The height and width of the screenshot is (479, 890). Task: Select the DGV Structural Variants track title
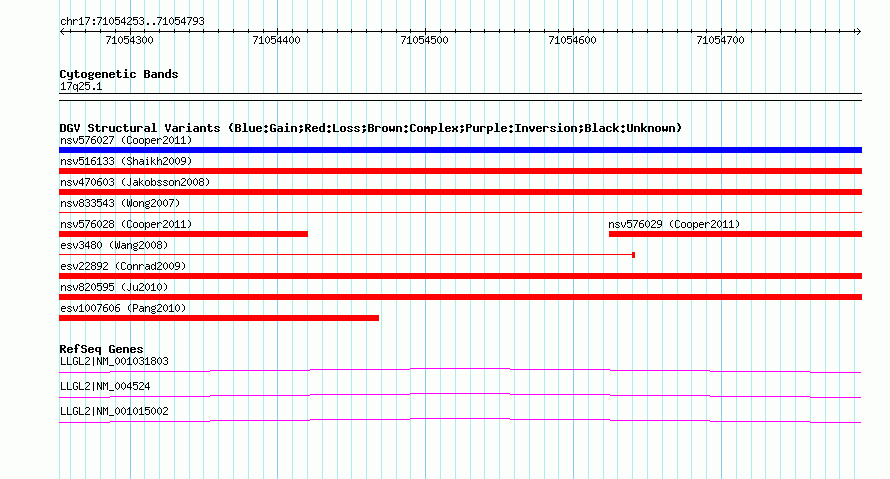[x=371, y=128]
